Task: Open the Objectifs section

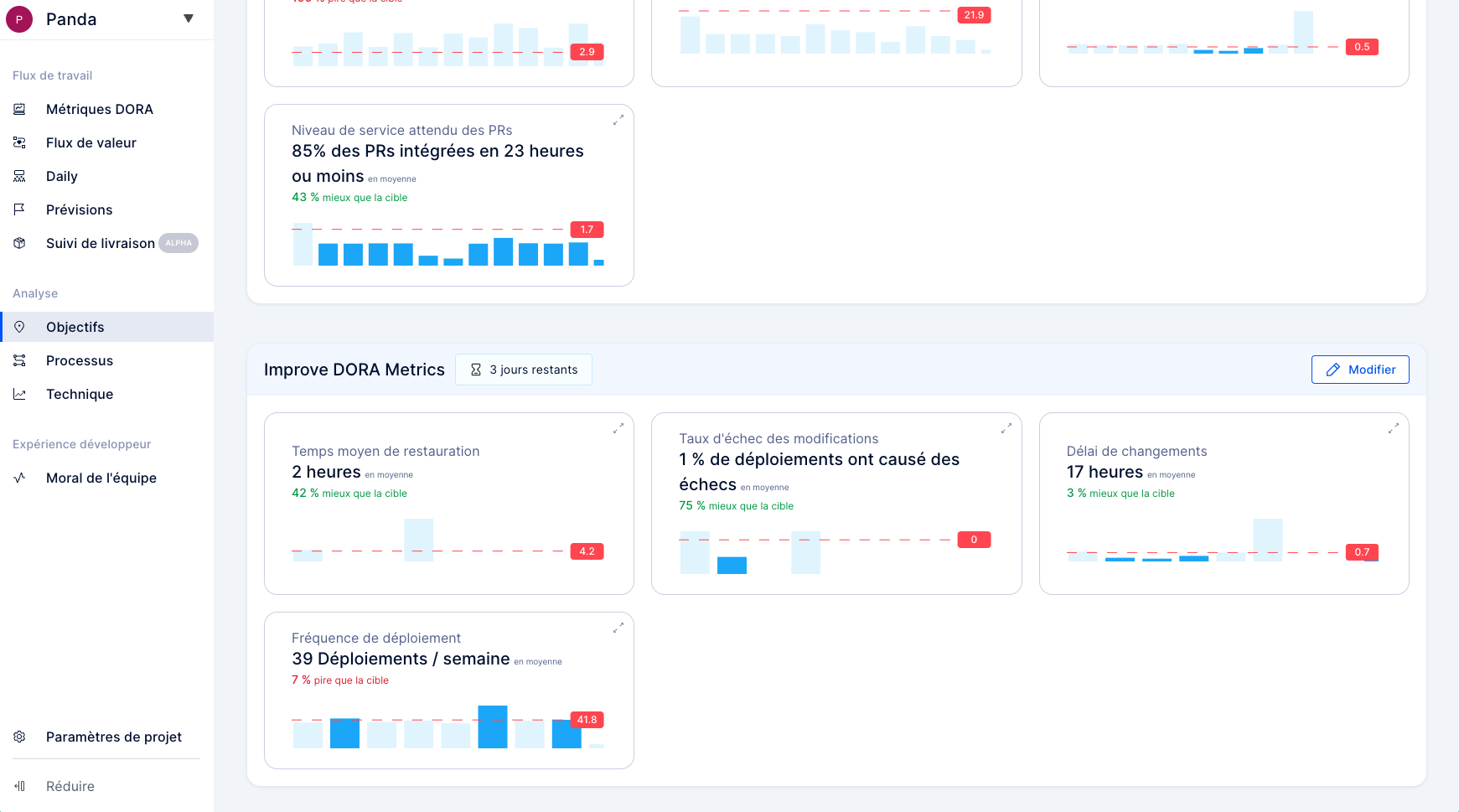Action: 76,327
